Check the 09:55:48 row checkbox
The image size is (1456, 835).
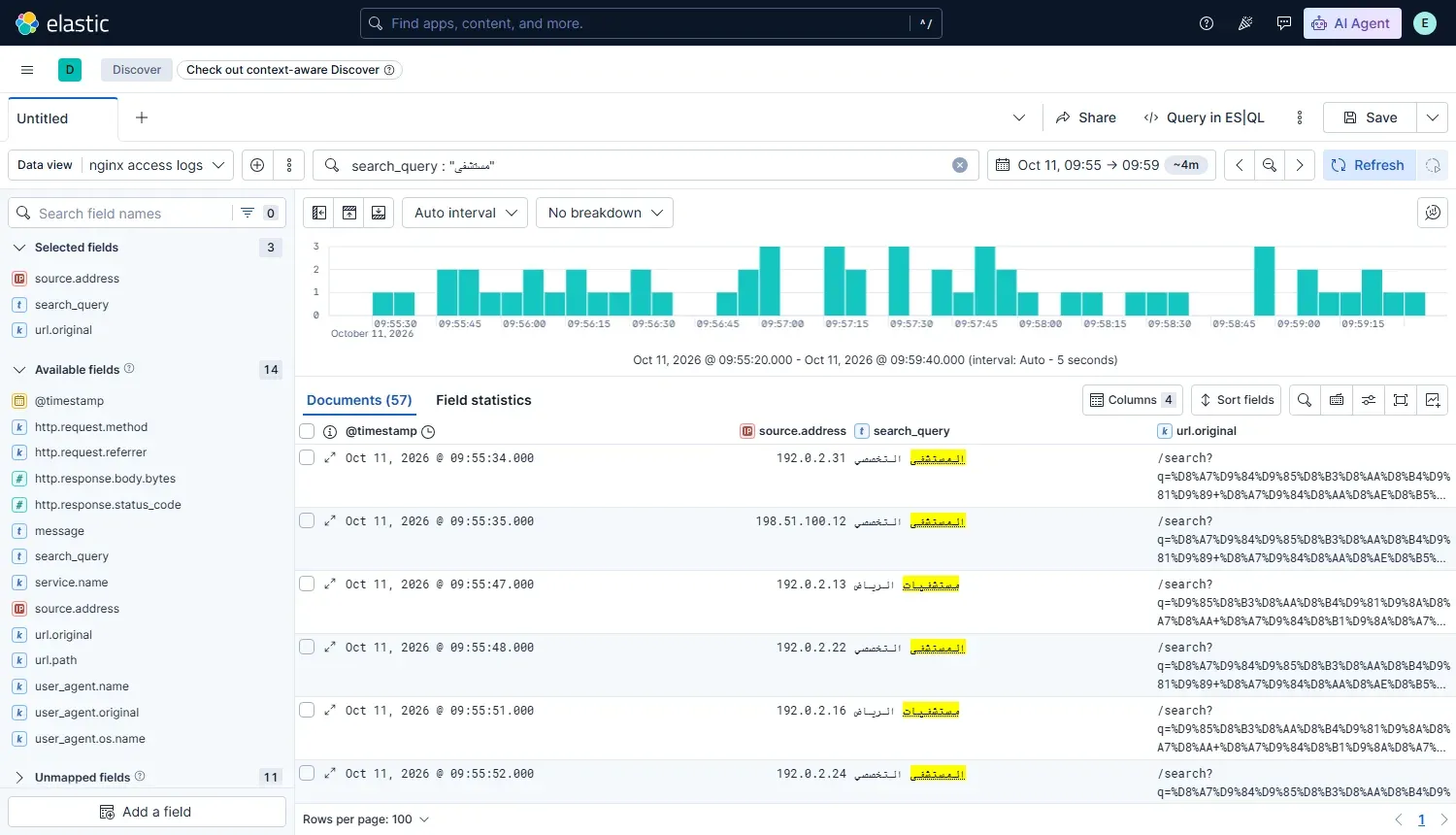(x=307, y=648)
